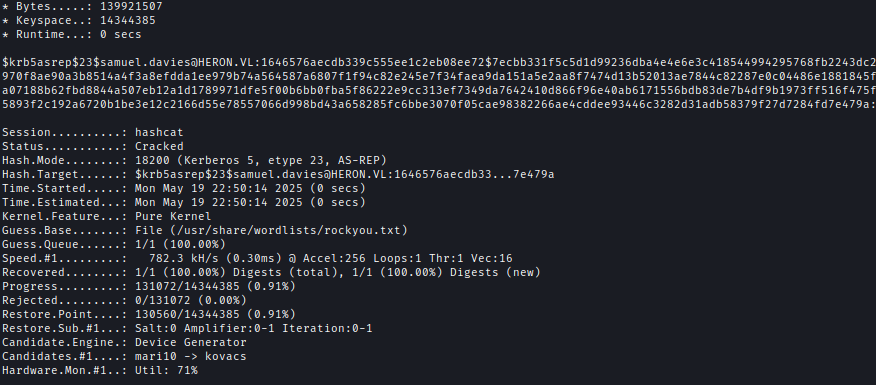Click the Restore.Sub.#1 Salt line
Screen dimensions: 876x385
click(x=187, y=328)
